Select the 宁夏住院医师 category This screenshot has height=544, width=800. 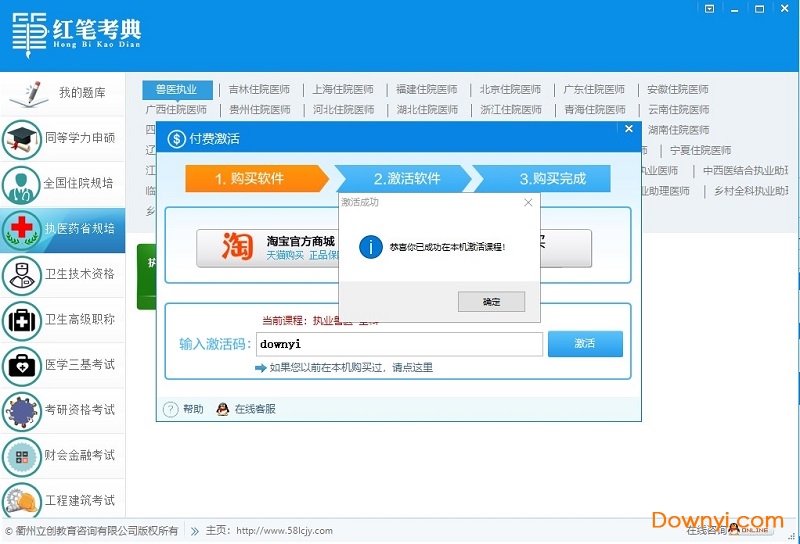point(700,151)
